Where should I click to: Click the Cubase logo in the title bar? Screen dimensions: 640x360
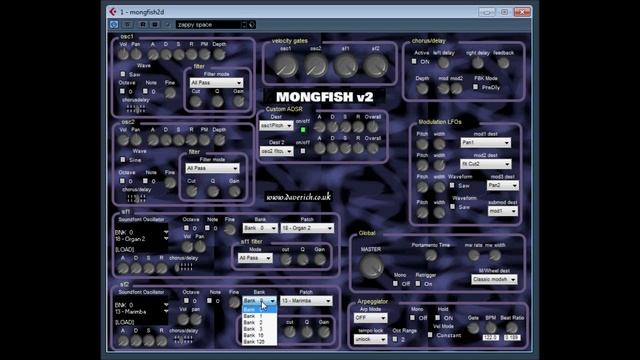113,12
